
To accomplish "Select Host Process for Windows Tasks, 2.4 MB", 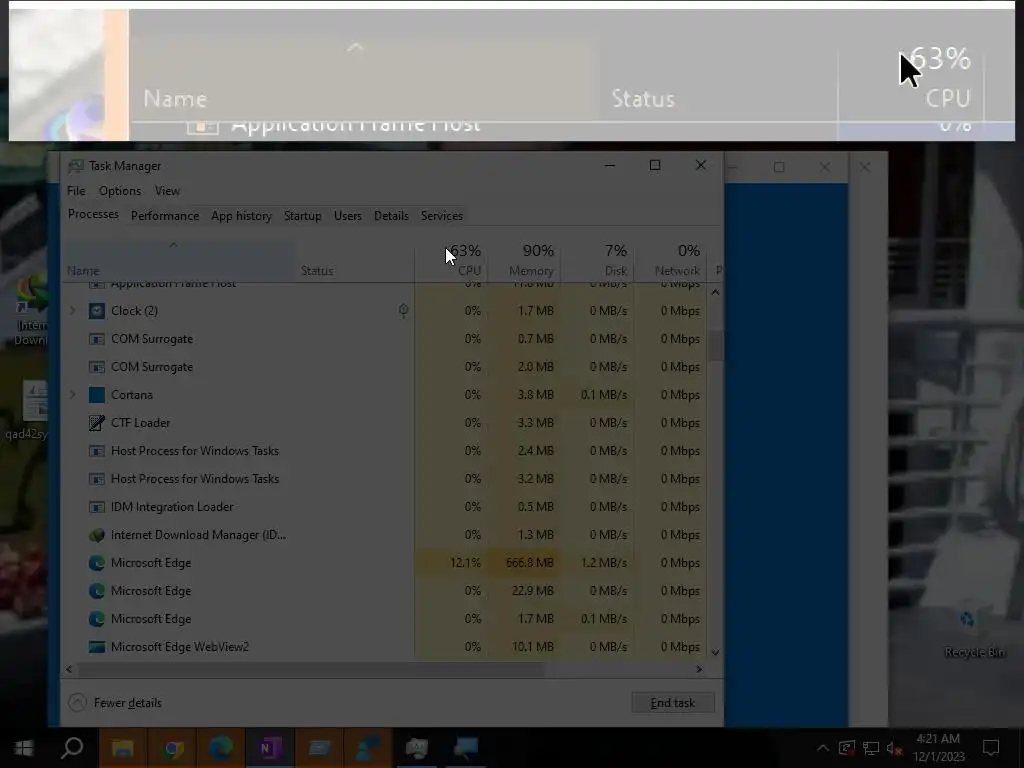I will [x=385, y=451].
